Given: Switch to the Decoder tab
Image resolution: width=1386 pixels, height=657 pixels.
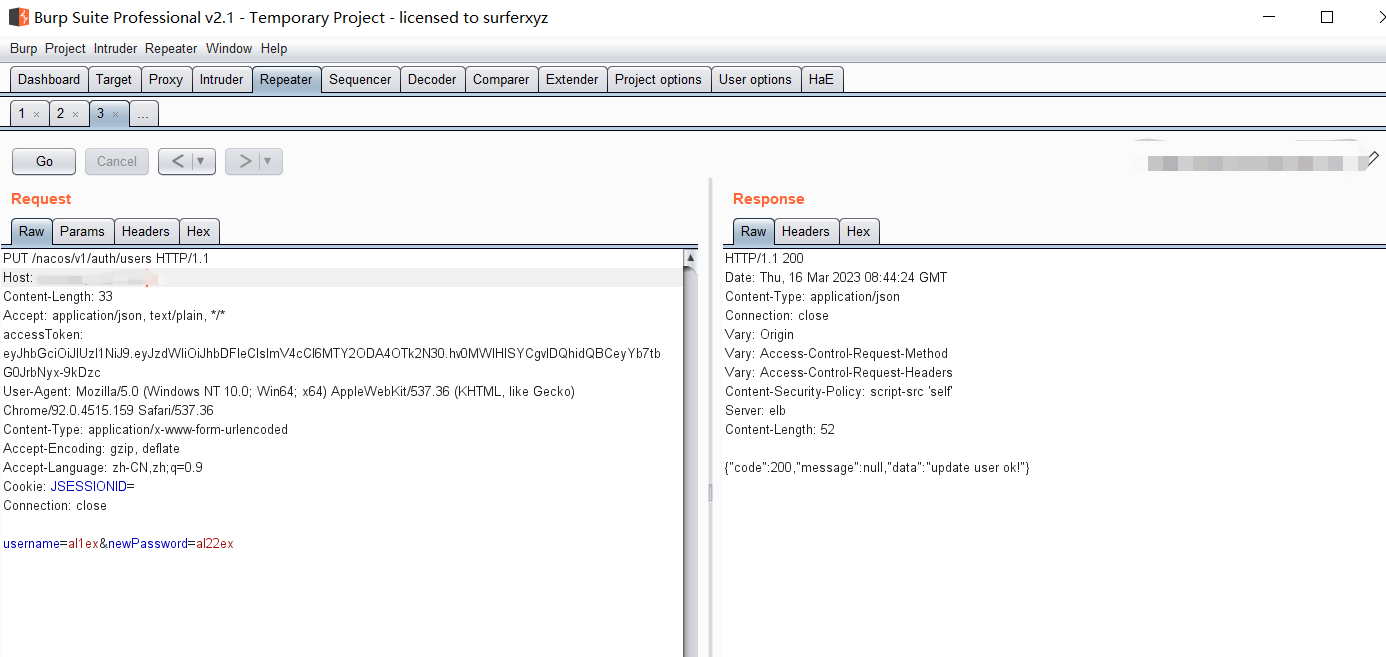Looking at the screenshot, I should pos(432,79).
